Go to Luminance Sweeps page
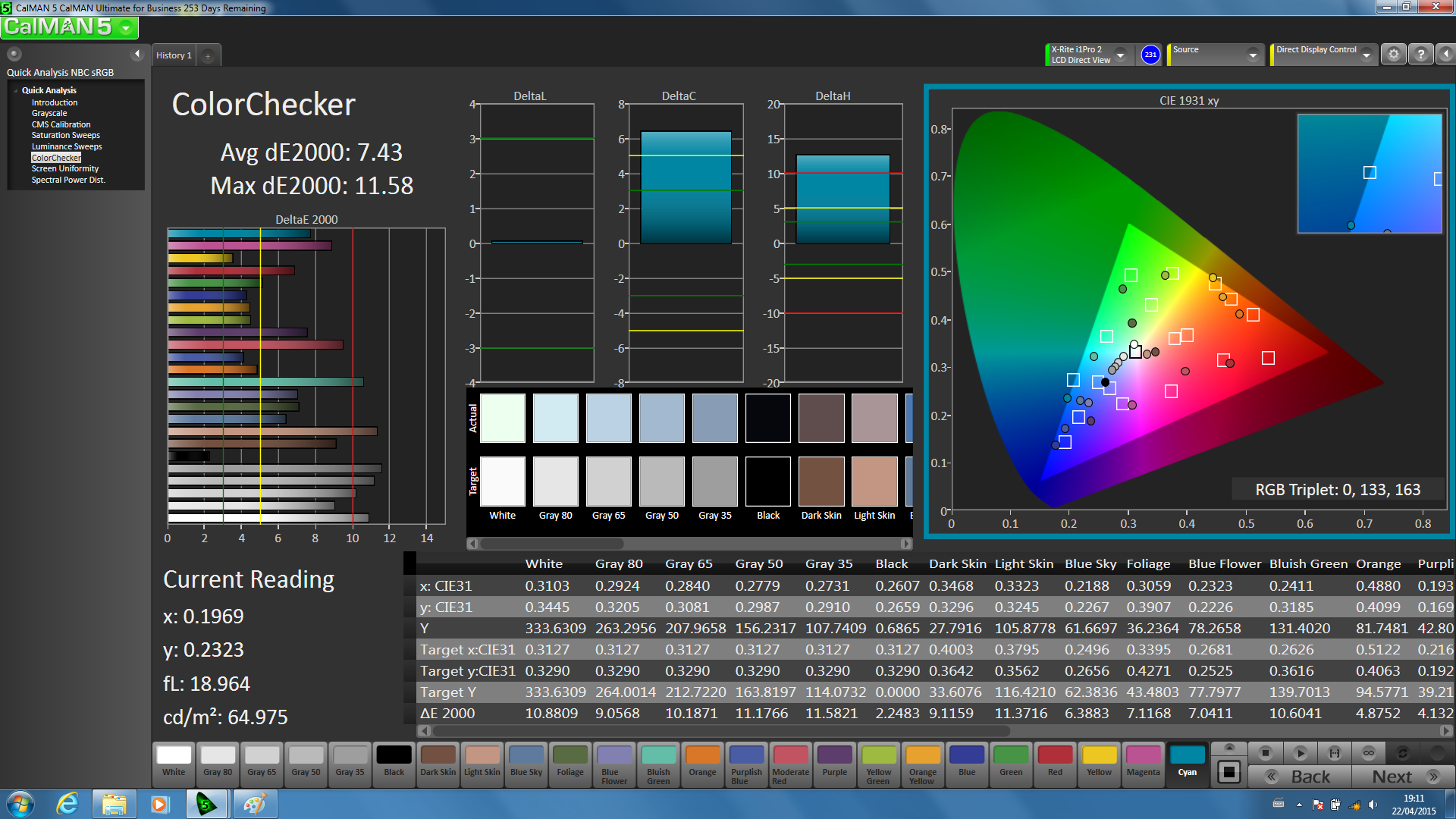The image size is (1456, 819). tap(67, 146)
